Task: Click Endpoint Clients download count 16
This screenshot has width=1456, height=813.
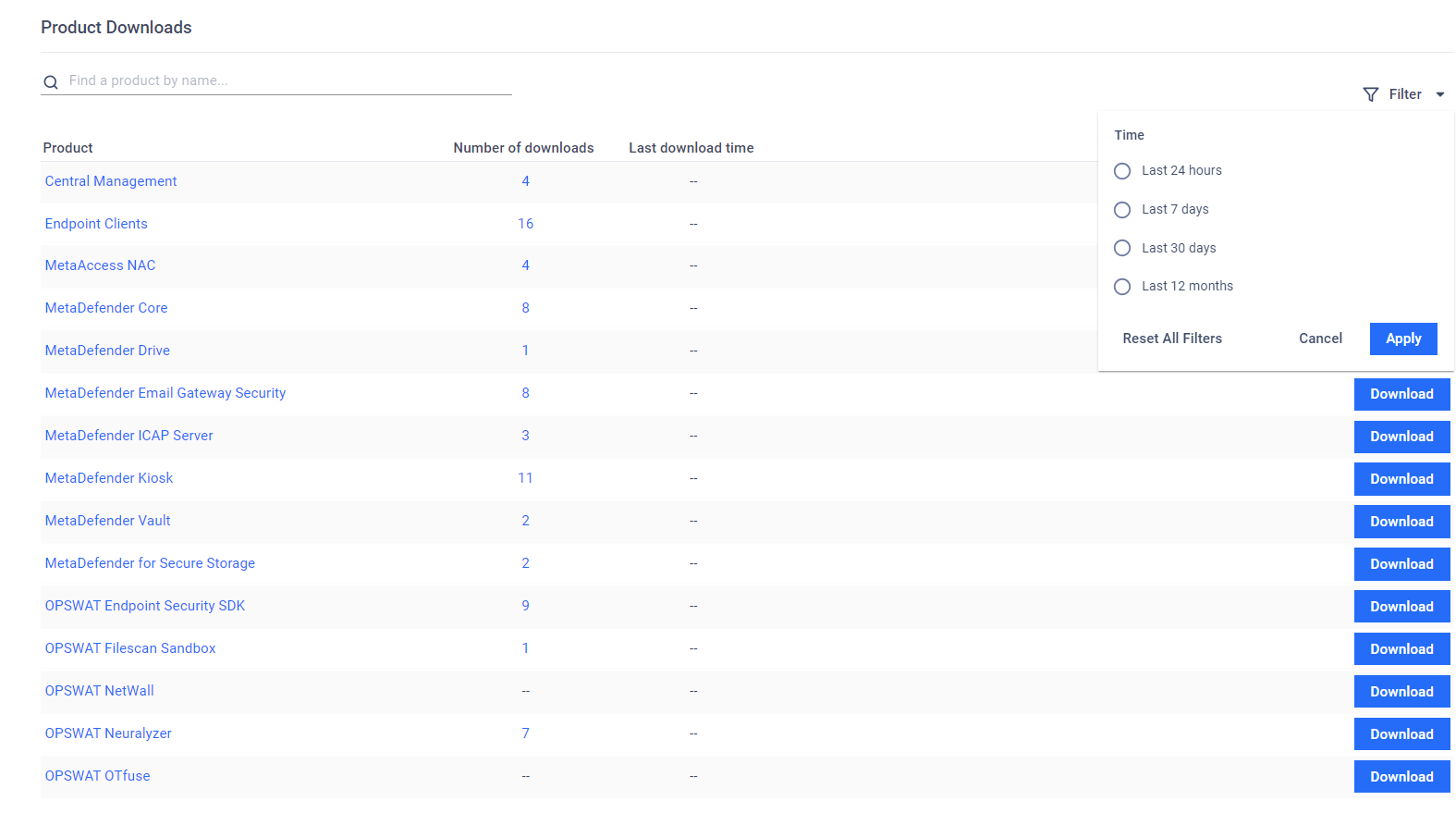Action: click(525, 224)
